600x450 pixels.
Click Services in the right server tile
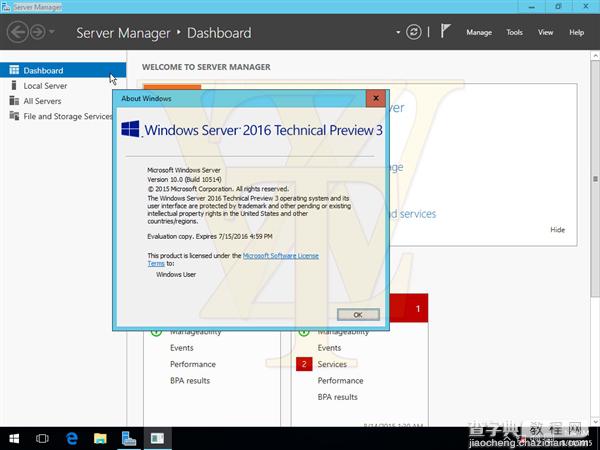pyautogui.click(x=332, y=364)
